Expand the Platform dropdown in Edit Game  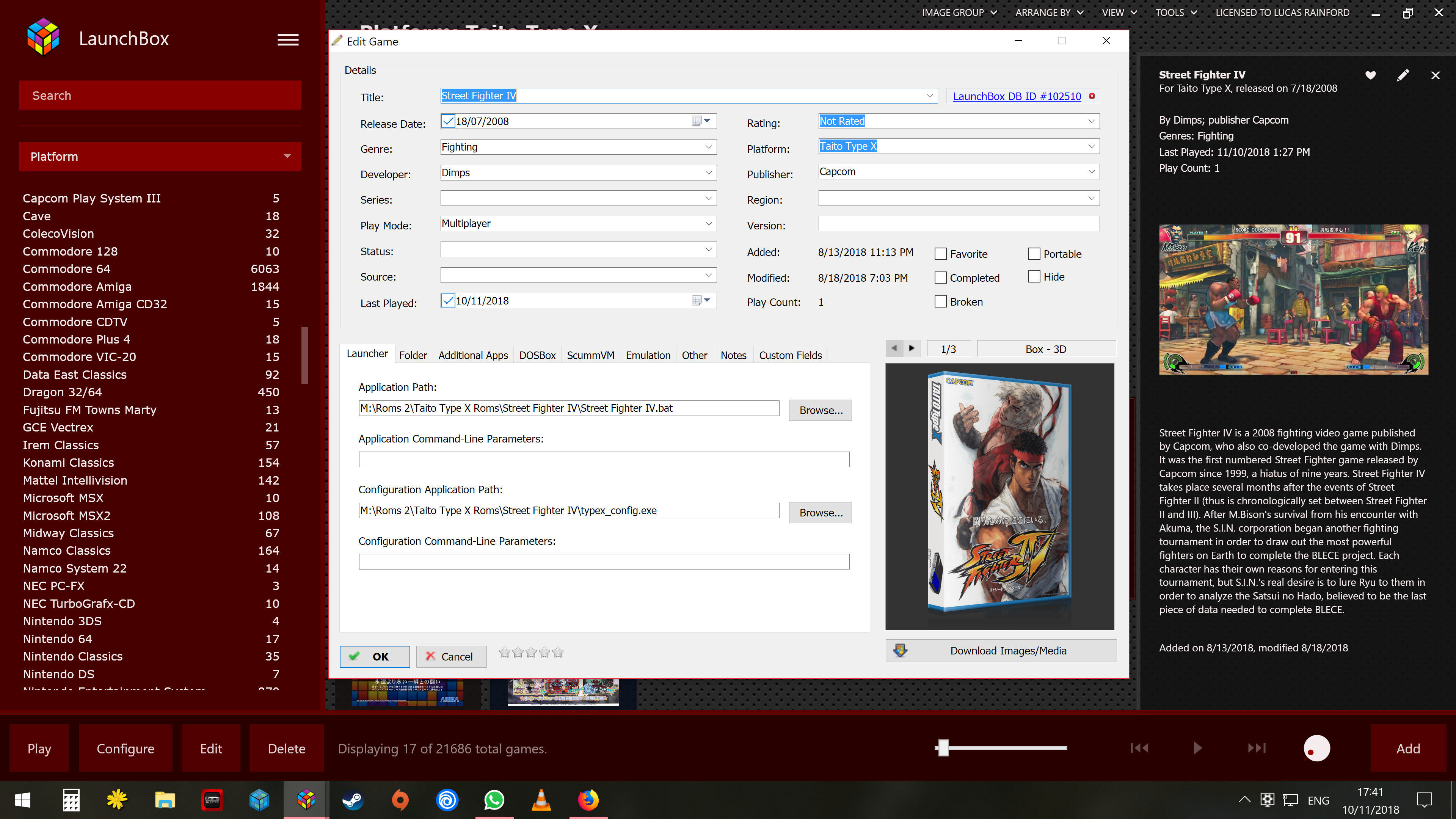[1092, 146]
